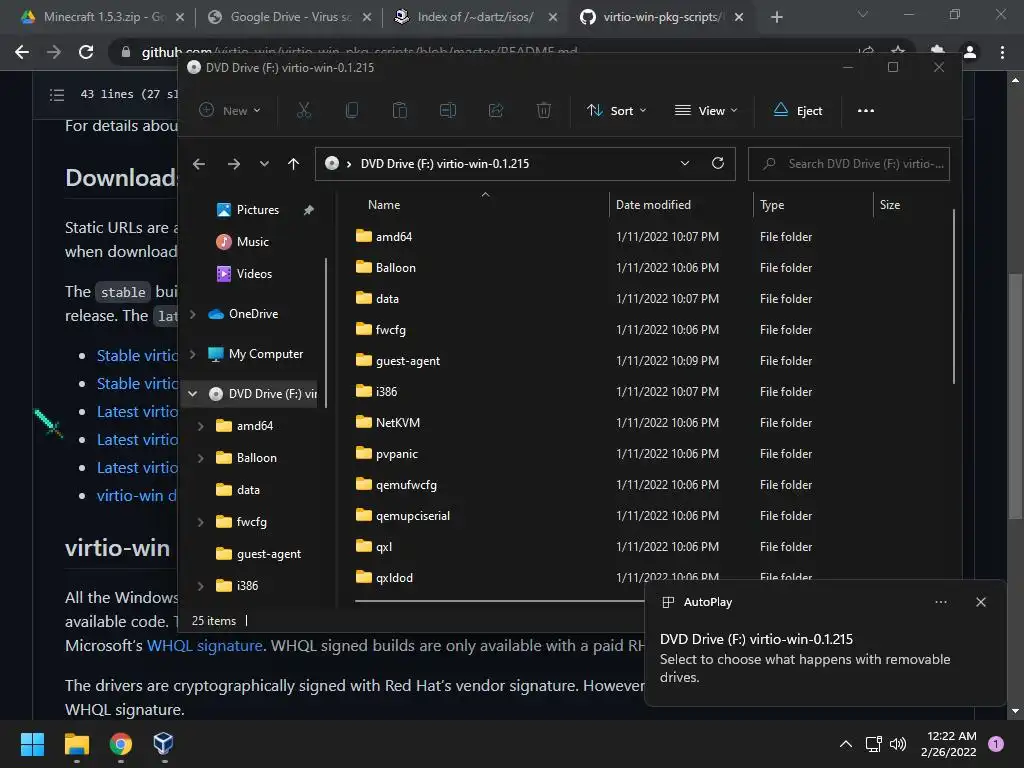This screenshot has height=768, width=1024.
Task: Go up one folder level in Explorer
Action: tap(293, 164)
